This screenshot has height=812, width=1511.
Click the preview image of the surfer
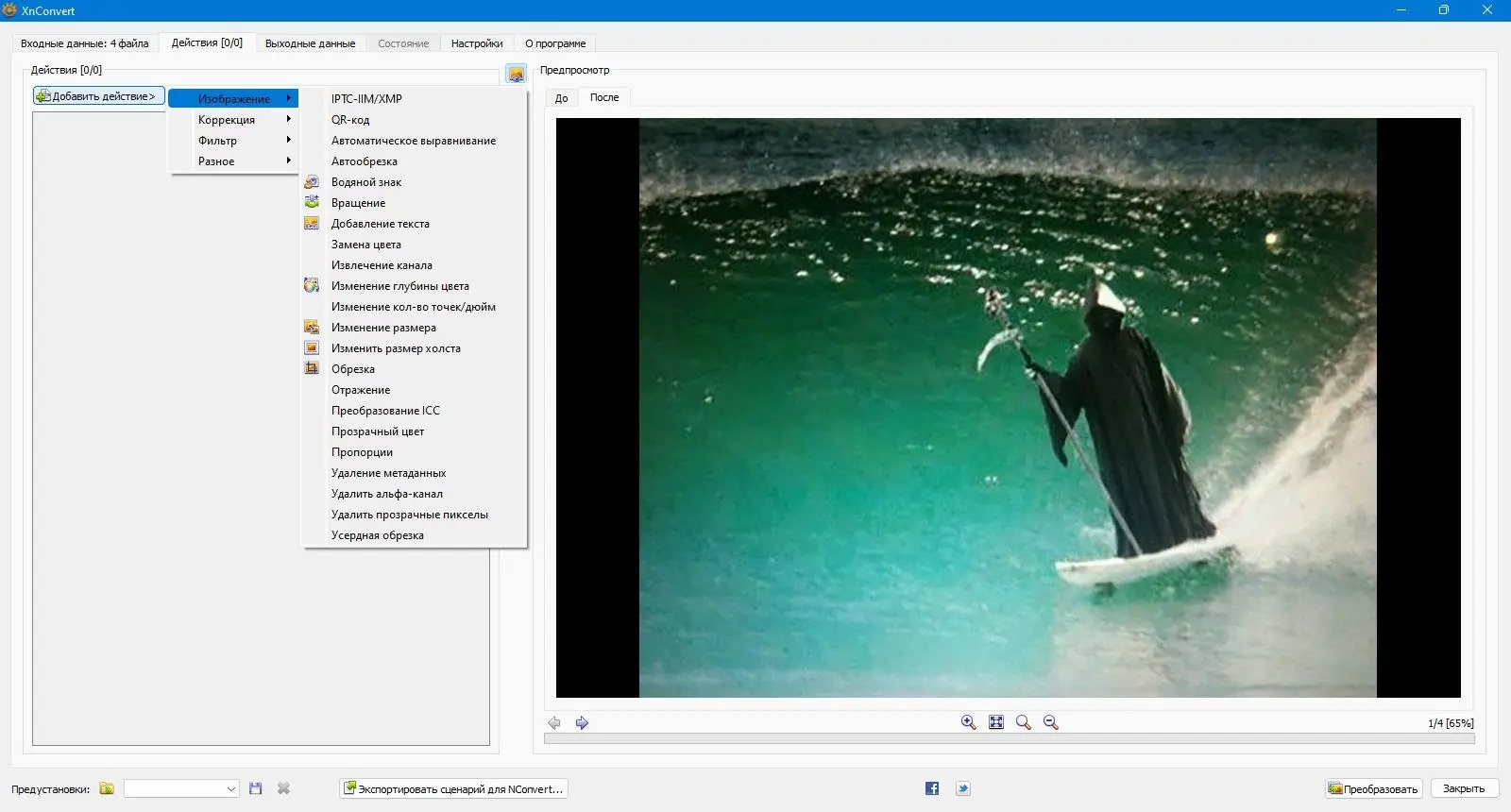tap(1008, 408)
